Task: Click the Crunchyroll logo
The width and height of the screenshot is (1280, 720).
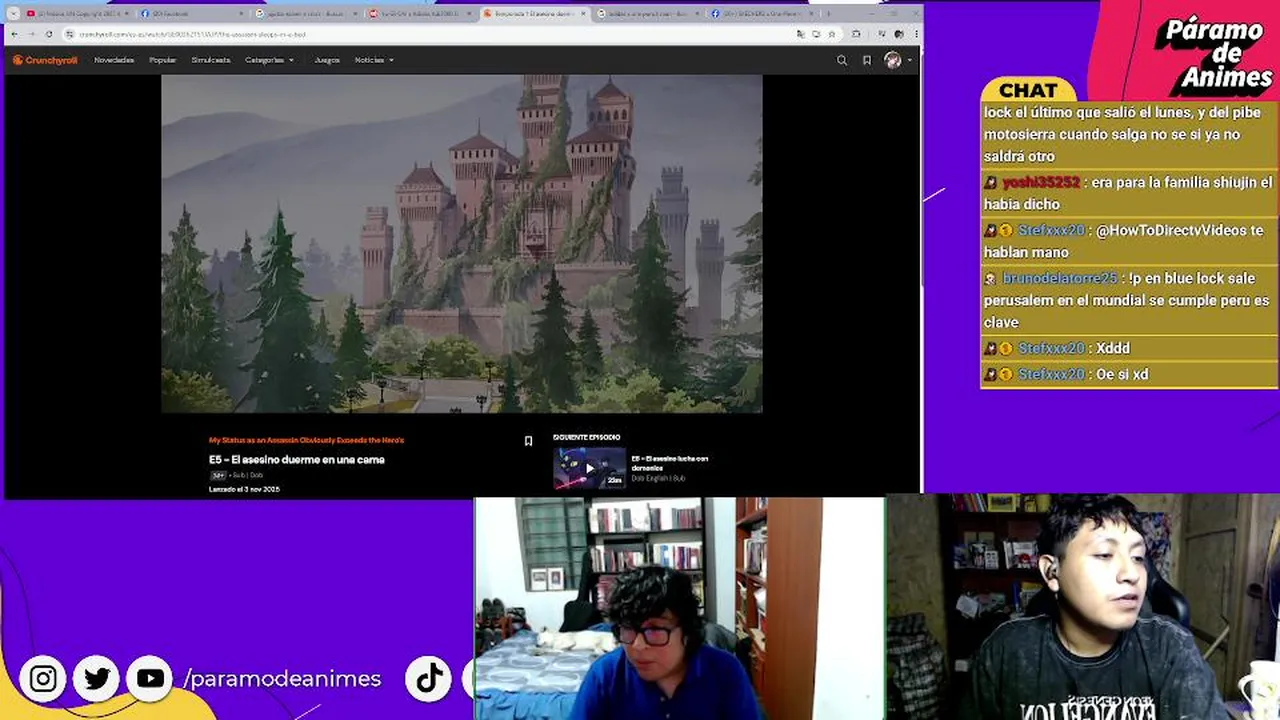Action: tap(45, 60)
